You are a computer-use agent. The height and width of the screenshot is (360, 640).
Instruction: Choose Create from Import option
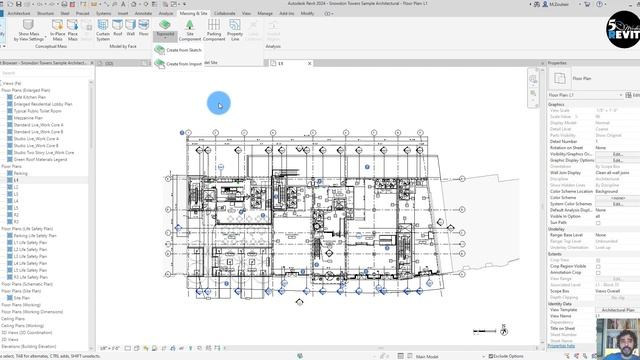click(x=178, y=64)
